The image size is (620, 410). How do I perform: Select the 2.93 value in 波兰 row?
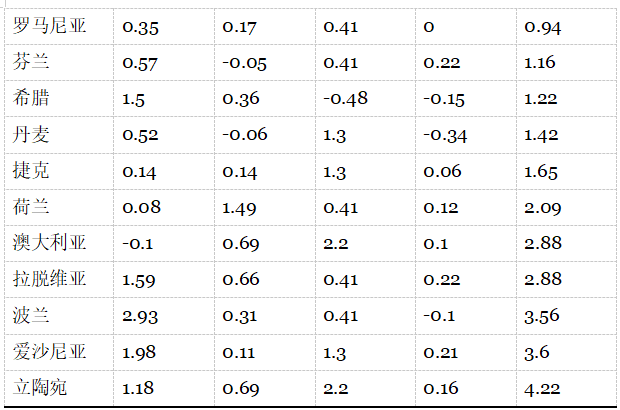(x=140, y=315)
